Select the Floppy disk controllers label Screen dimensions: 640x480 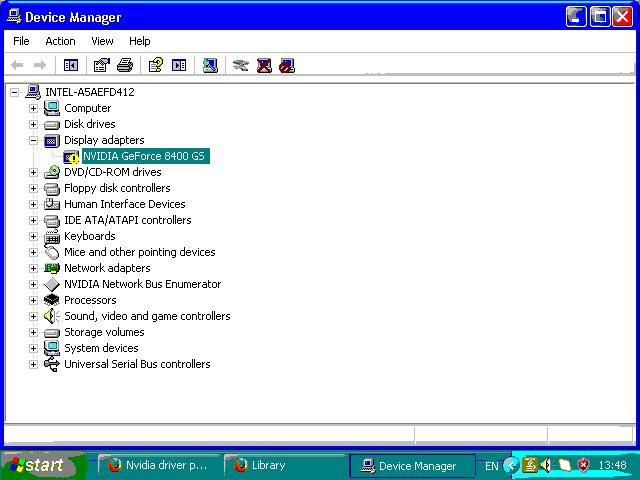(117, 188)
